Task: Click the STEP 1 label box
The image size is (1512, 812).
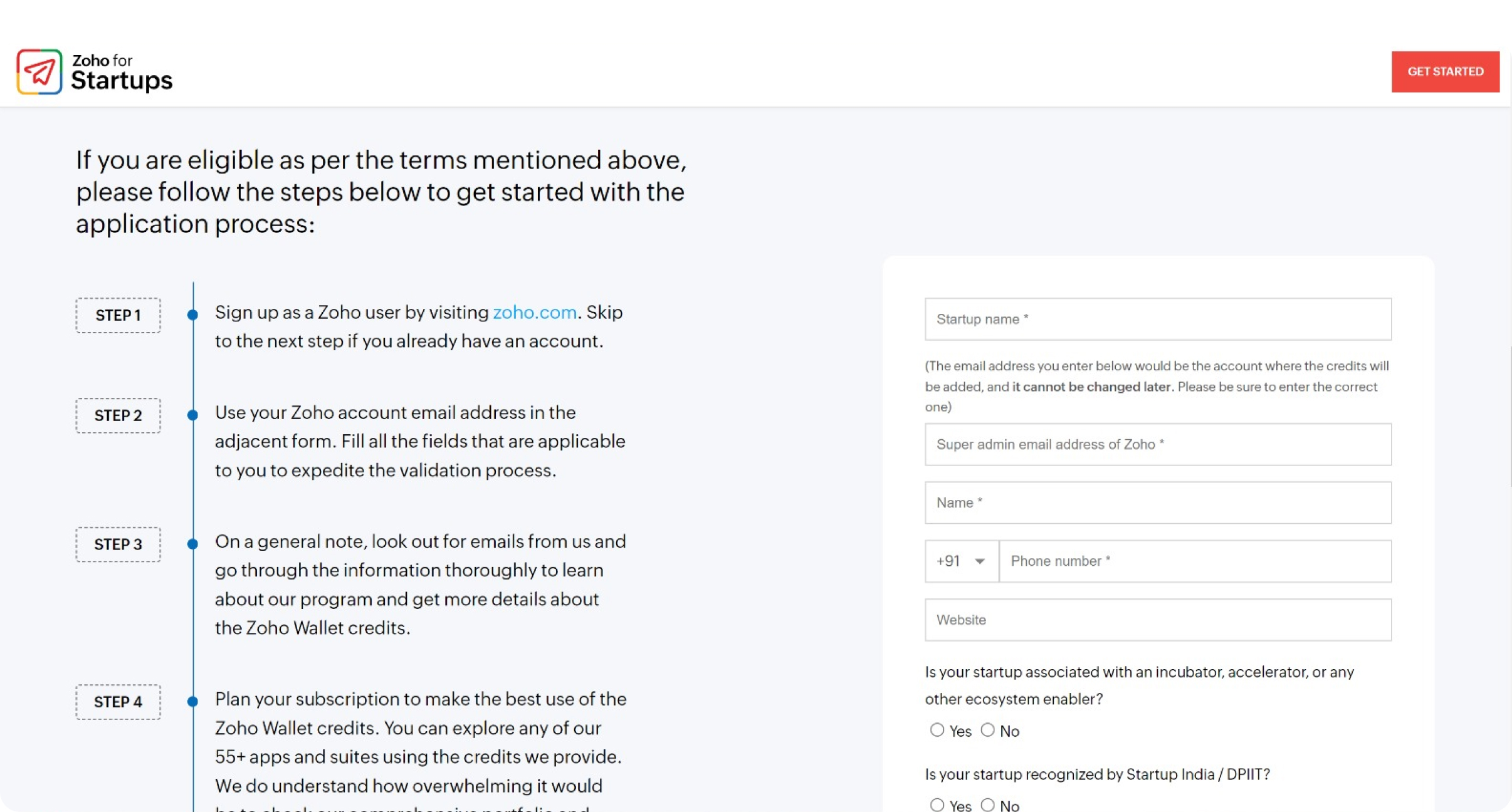Action: pos(118,315)
